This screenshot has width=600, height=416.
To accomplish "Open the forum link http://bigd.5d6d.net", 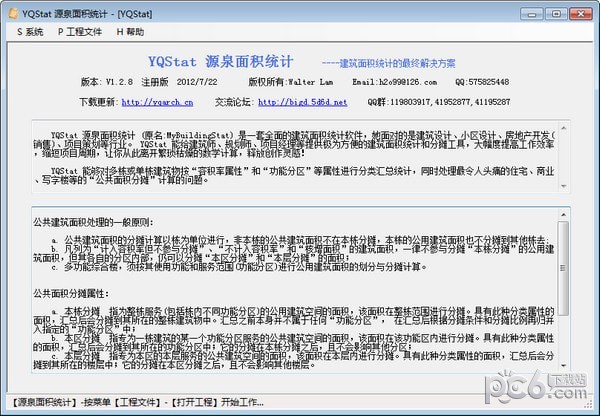I will (x=303, y=102).
